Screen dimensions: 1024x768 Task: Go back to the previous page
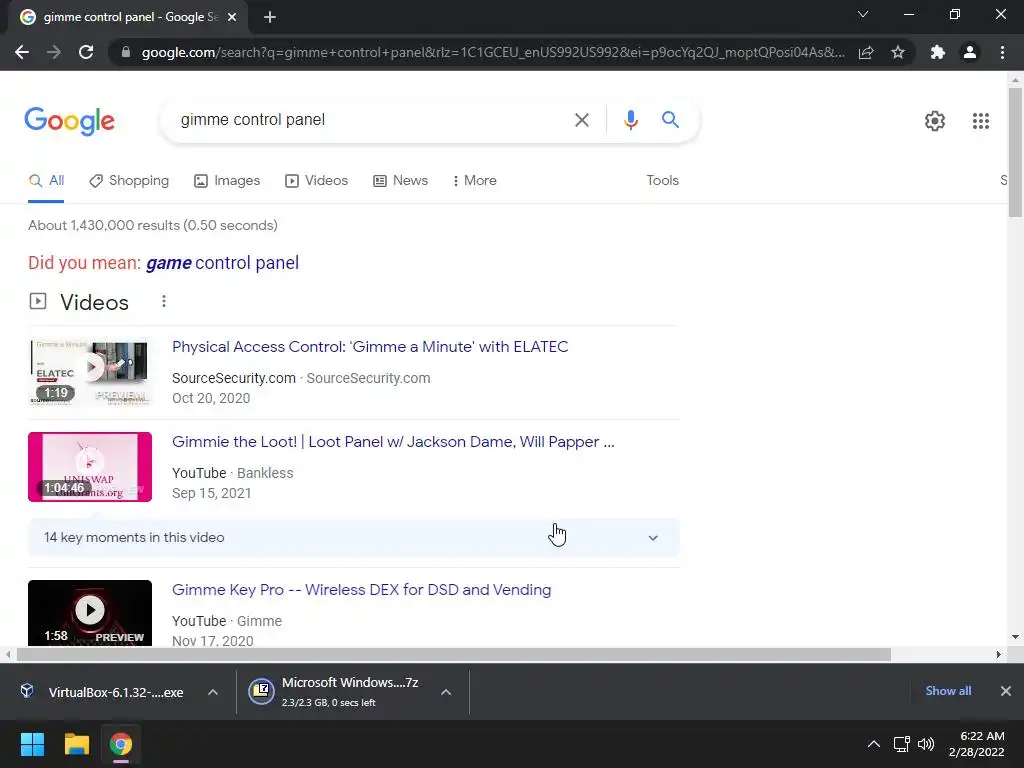[22, 52]
